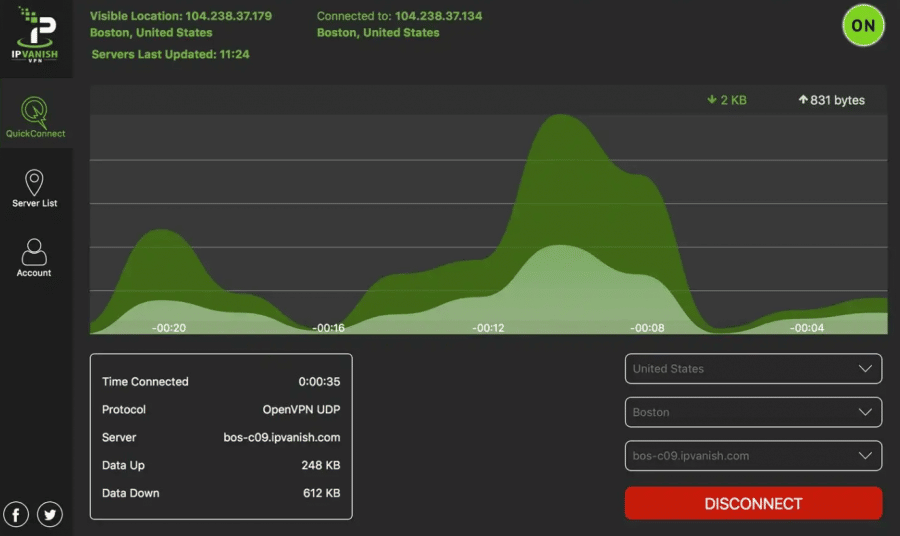Click the Connected to IP 104.238.37.134
The width and height of the screenshot is (900, 536).
439,16
